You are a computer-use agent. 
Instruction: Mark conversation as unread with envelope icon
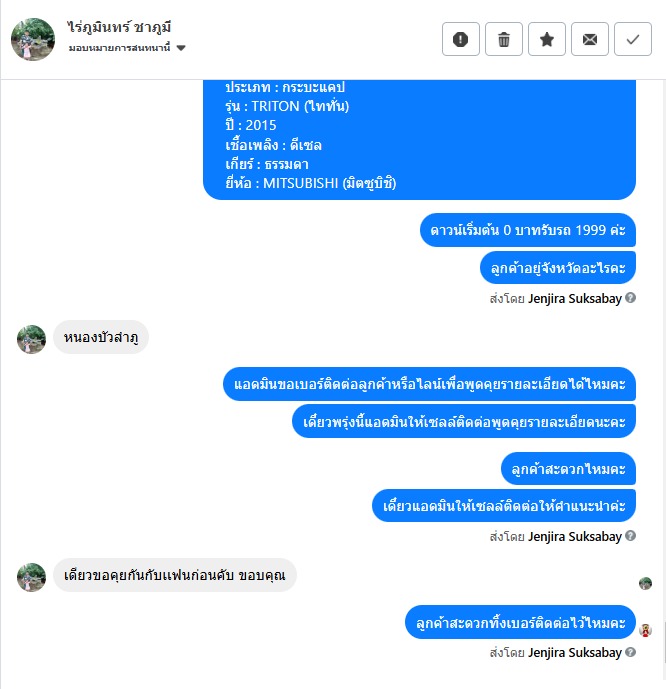(x=590, y=39)
